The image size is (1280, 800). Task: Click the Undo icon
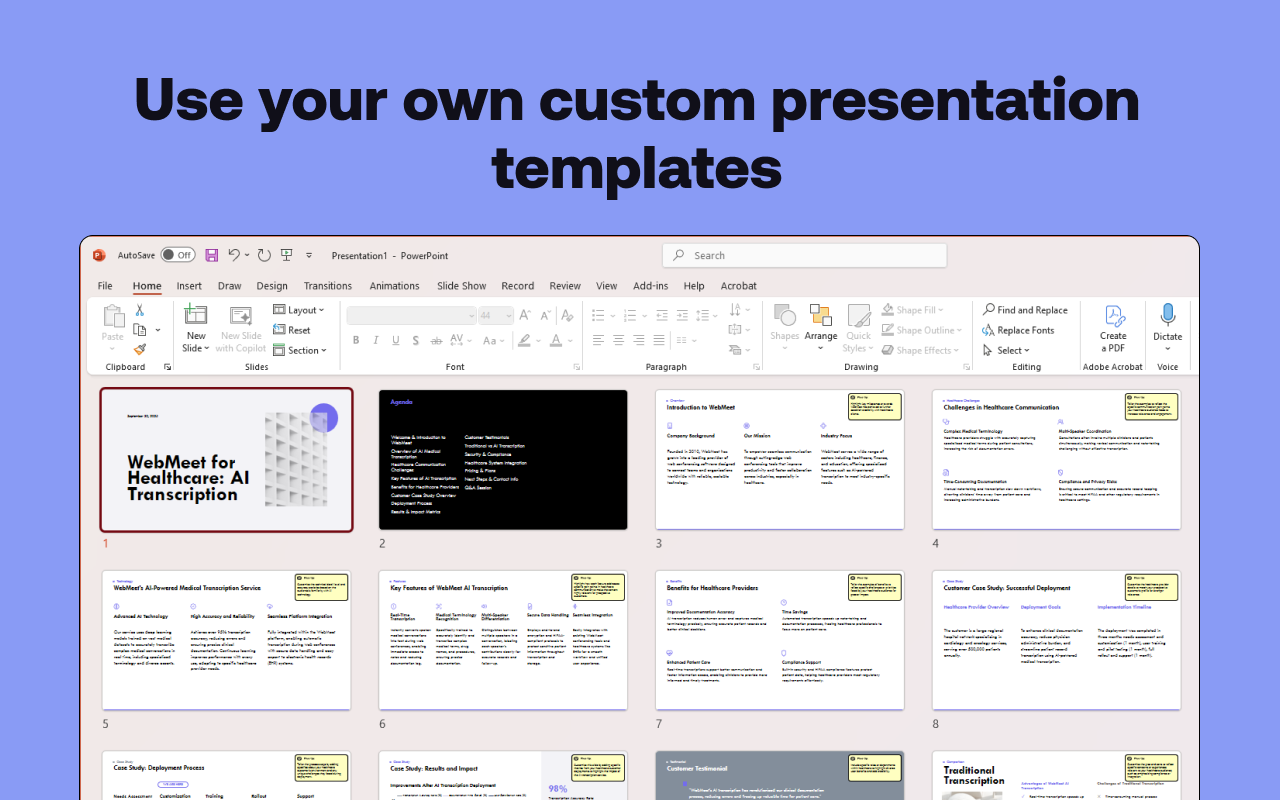coord(234,255)
